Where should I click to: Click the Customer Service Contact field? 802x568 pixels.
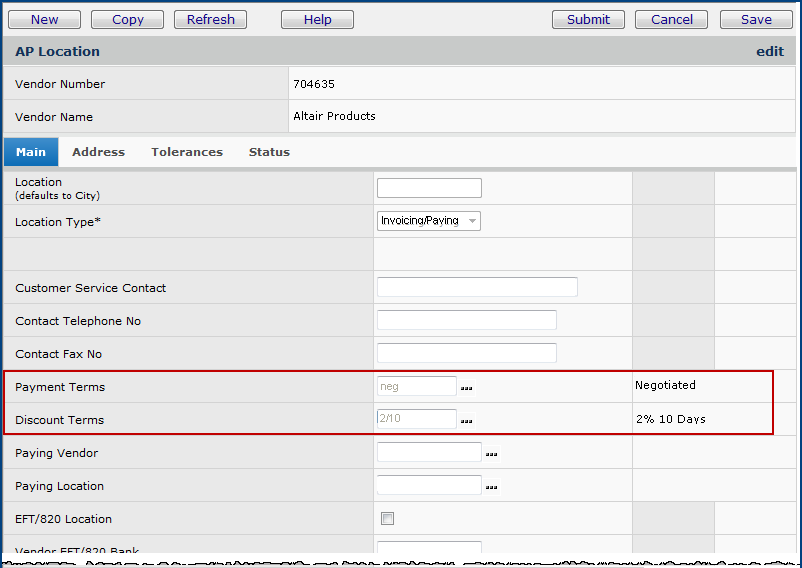(x=477, y=287)
